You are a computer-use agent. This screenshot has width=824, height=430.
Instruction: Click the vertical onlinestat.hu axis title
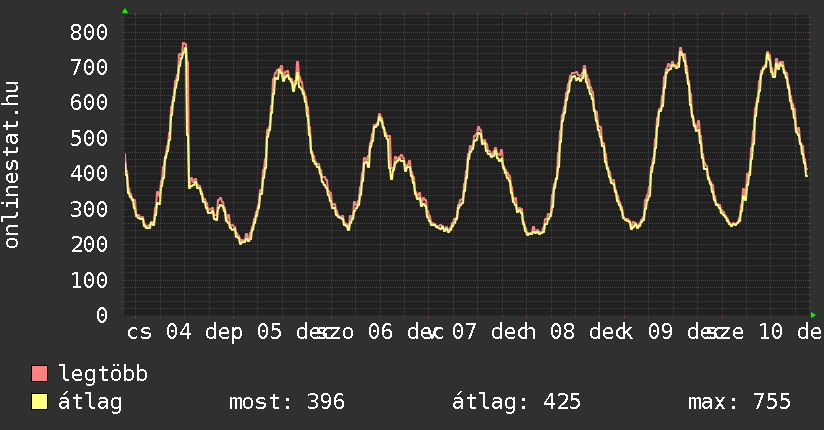click(x=13, y=166)
